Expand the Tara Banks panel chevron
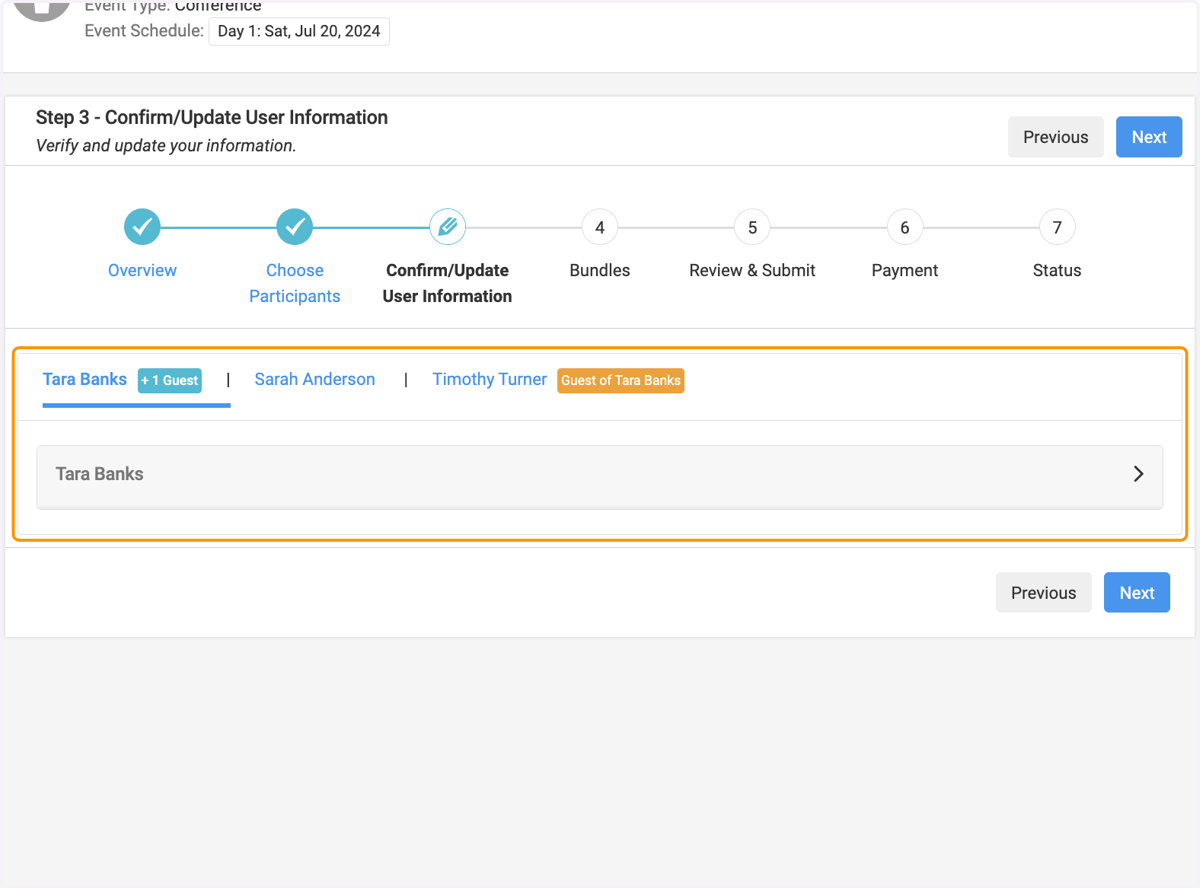This screenshot has height=888, width=1200. [x=1138, y=474]
